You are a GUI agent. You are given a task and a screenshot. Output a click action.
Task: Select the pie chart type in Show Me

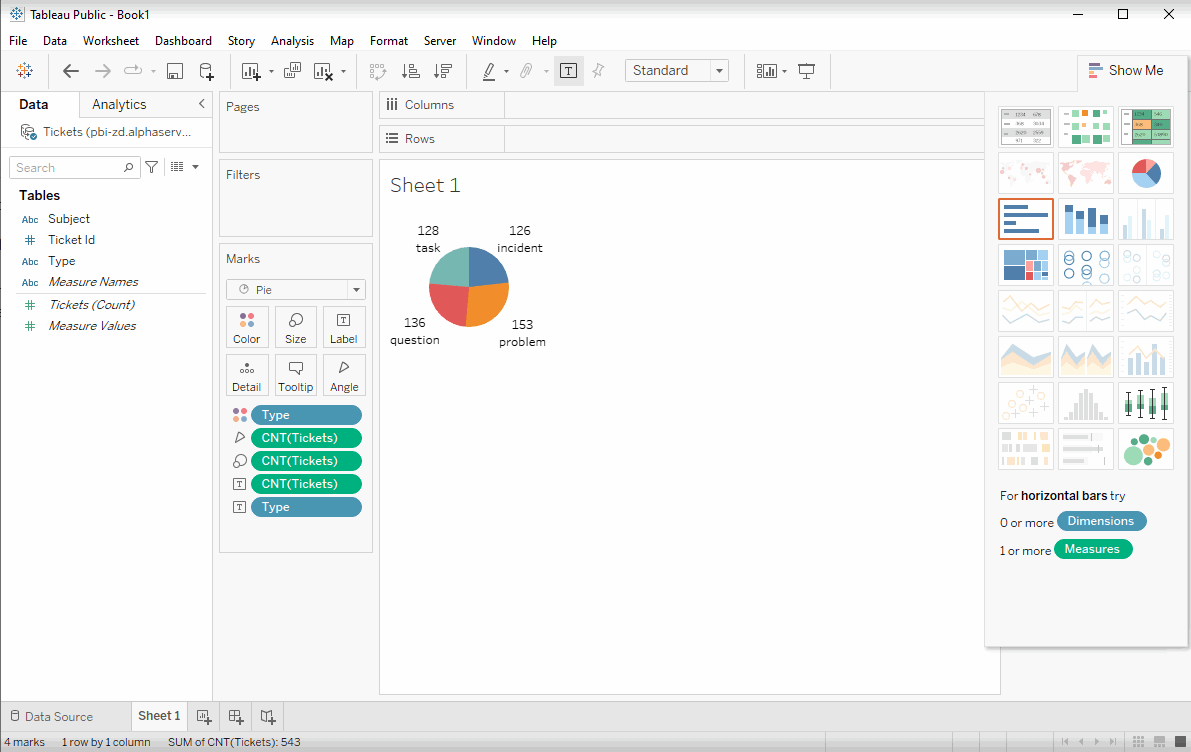1146,172
